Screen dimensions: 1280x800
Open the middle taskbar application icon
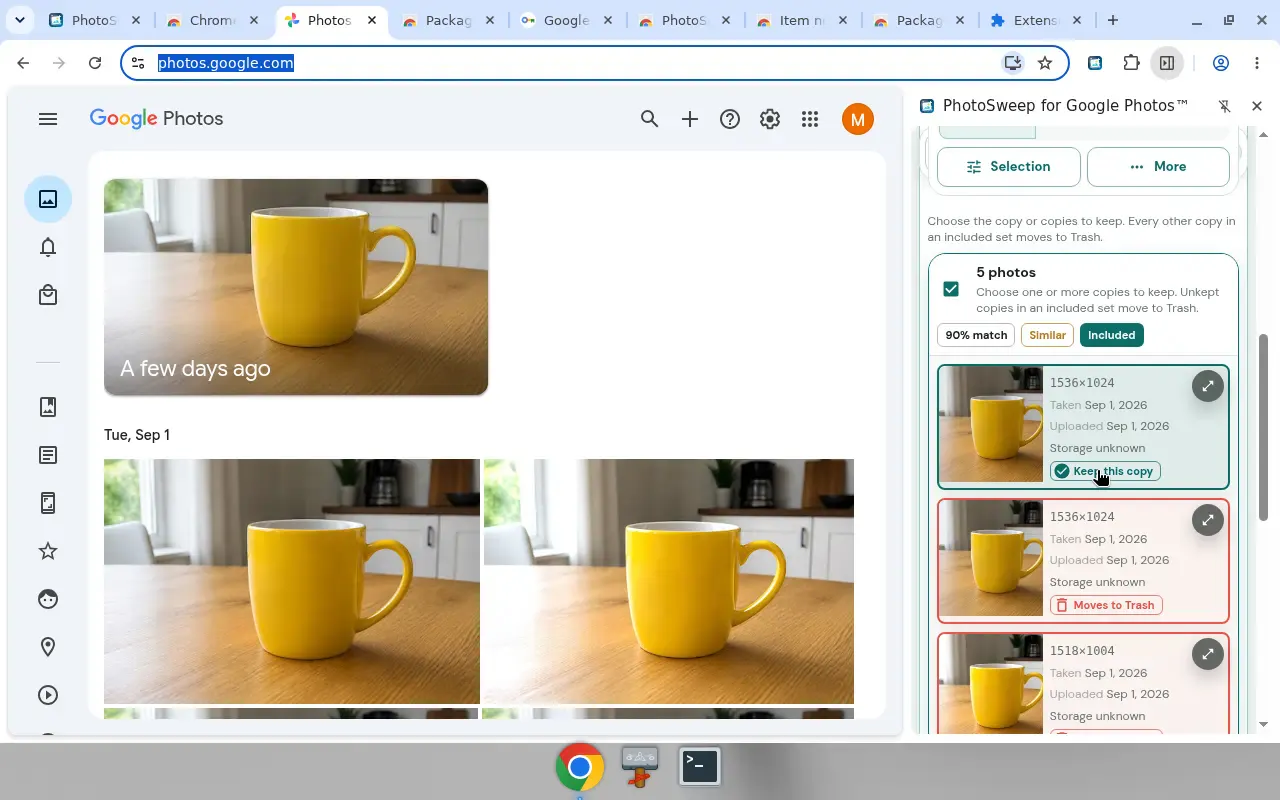(640, 766)
